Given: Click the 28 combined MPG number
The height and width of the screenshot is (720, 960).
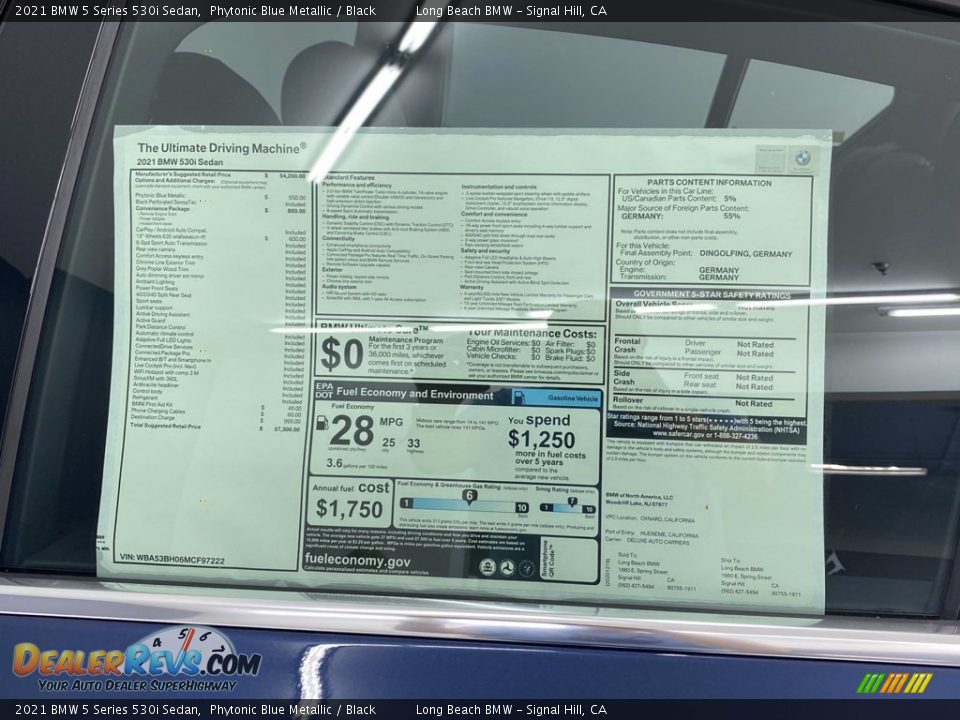Looking at the screenshot, I should coord(351,431).
